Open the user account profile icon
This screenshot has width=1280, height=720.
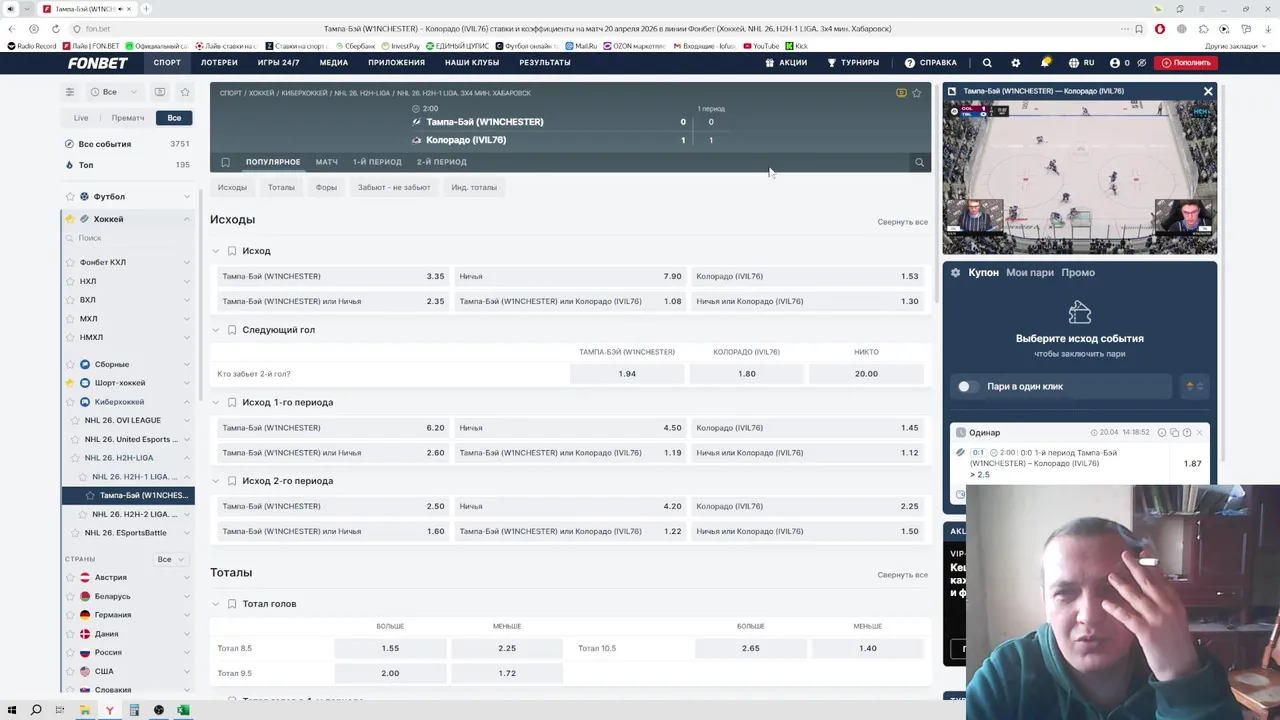pyautogui.click(x=1115, y=63)
